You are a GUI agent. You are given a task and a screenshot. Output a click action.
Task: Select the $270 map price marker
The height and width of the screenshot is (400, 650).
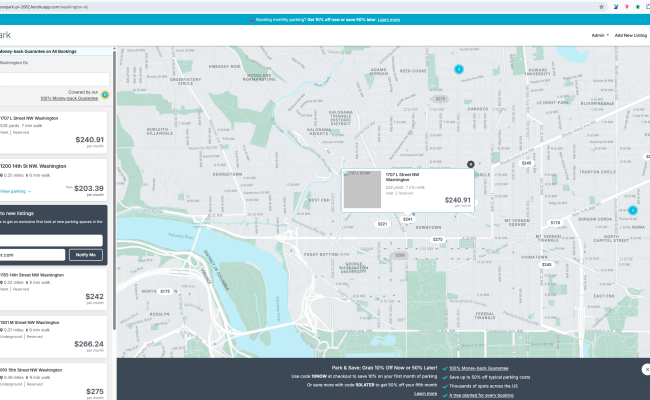tap(438, 239)
